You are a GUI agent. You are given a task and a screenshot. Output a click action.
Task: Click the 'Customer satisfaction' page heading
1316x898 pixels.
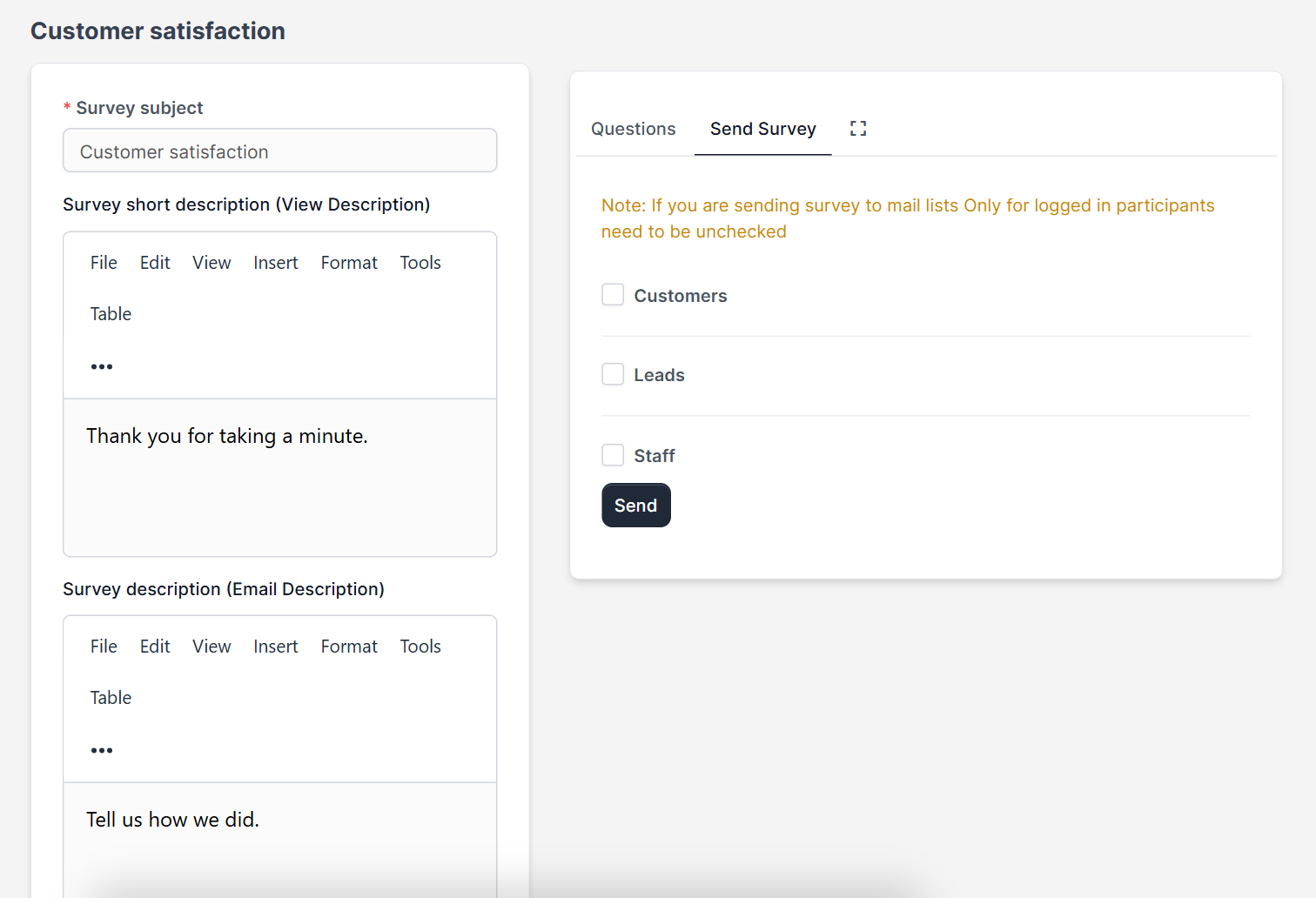[158, 31]
